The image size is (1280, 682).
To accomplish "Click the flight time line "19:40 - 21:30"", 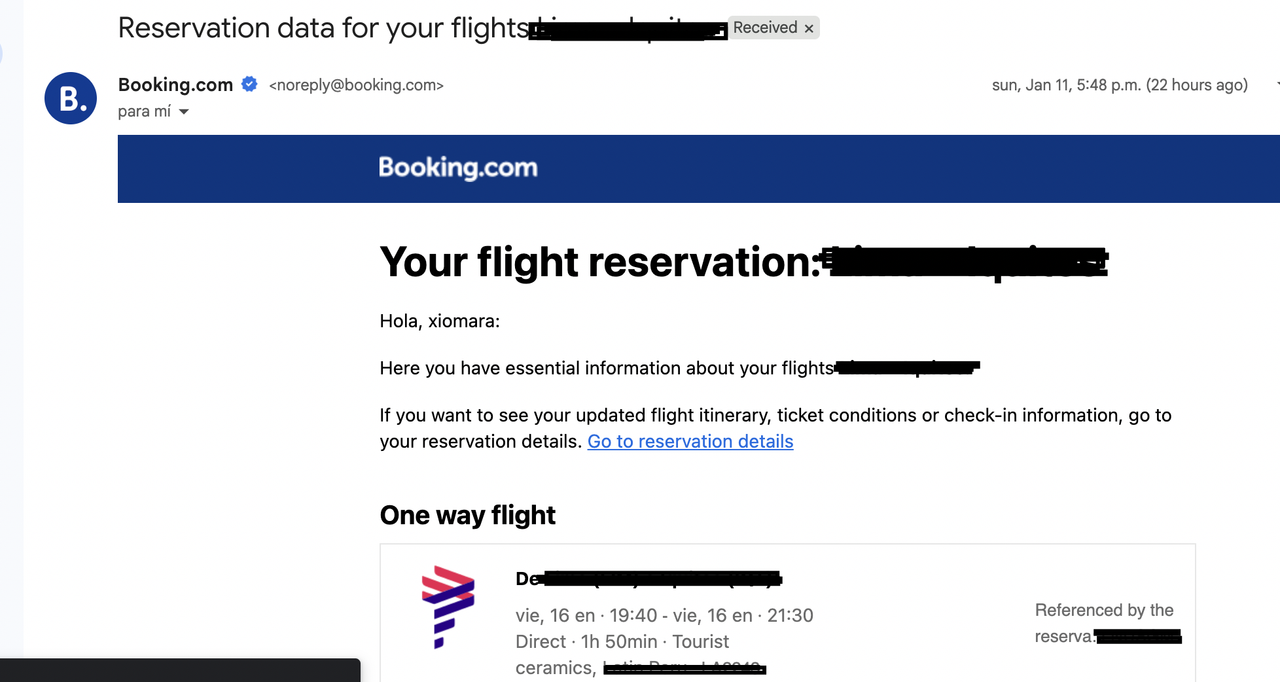I will (664, 615).
